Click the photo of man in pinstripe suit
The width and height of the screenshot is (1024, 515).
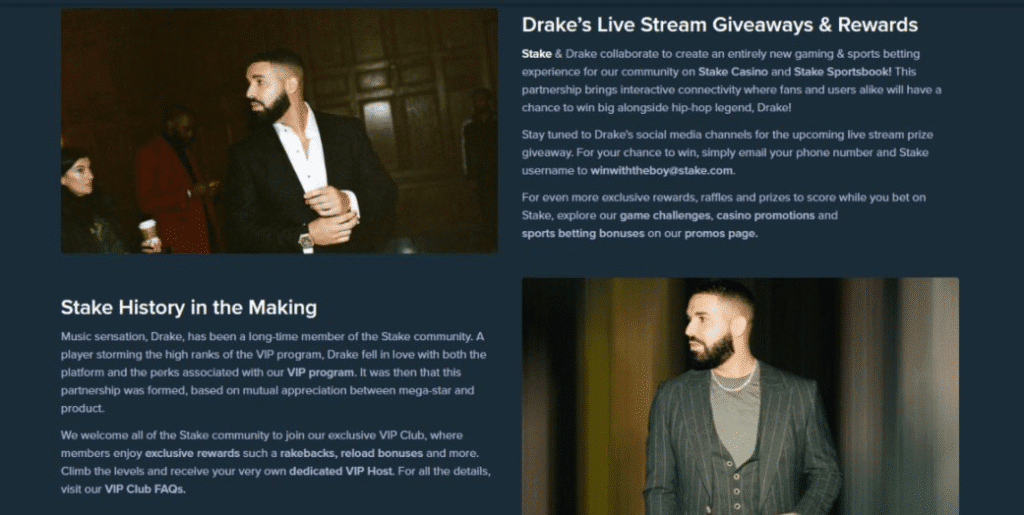(x=740, y=396)
